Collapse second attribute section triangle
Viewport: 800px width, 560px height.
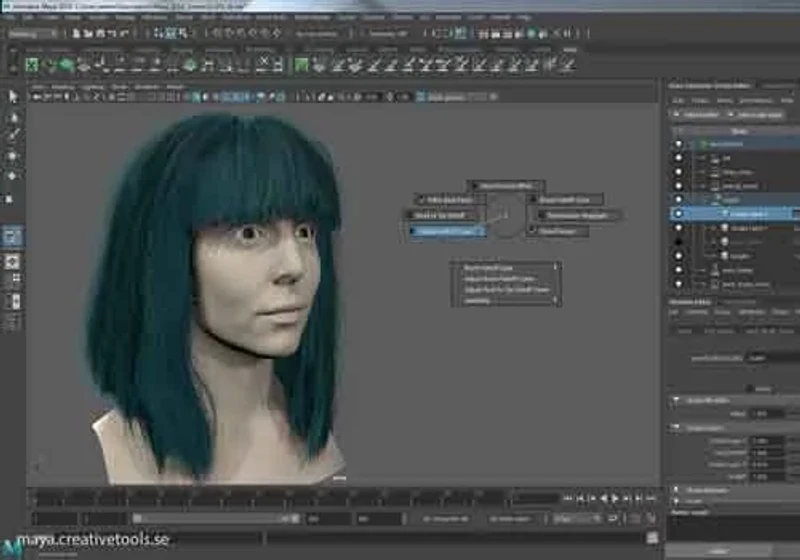pos(676,427)
